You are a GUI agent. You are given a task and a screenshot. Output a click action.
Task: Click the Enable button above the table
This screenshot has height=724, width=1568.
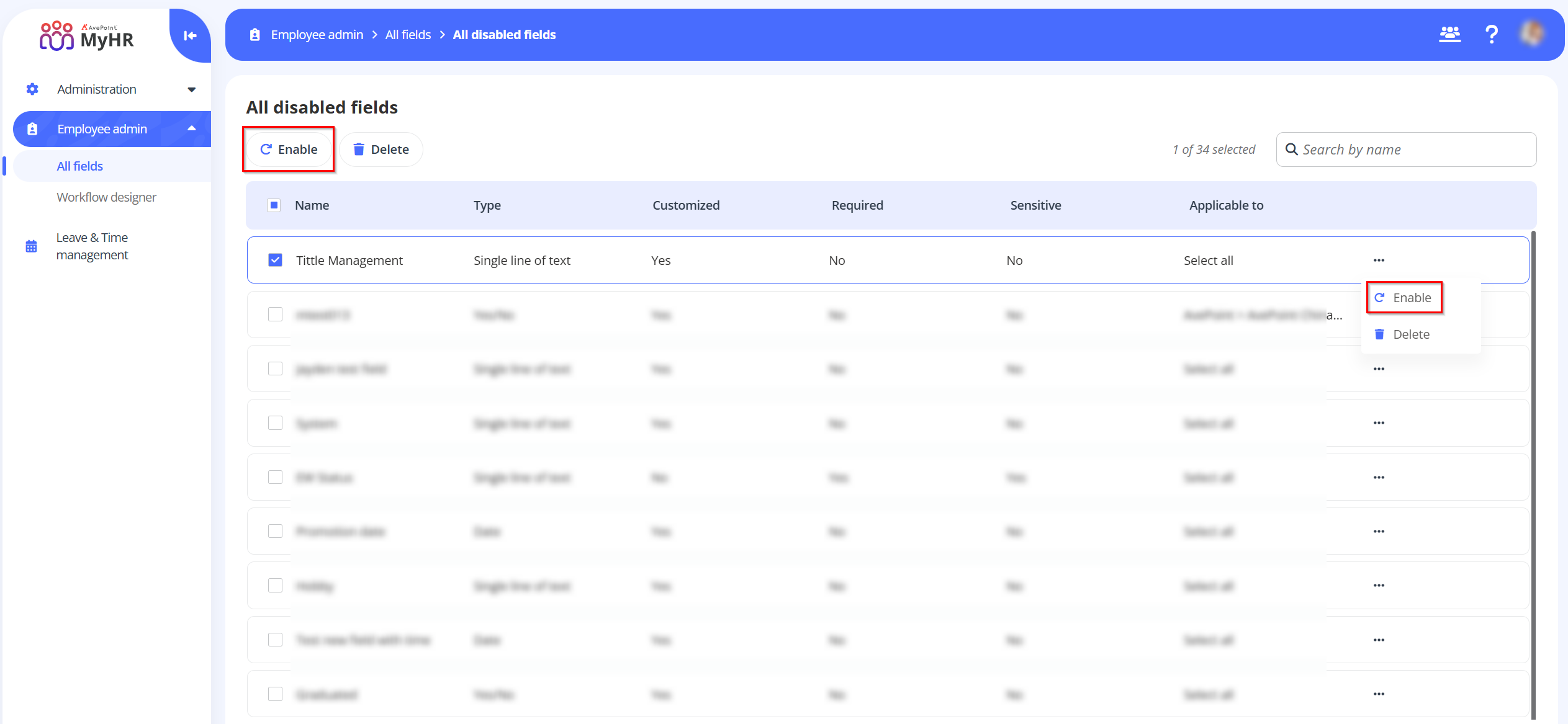[x=288, y=149]
